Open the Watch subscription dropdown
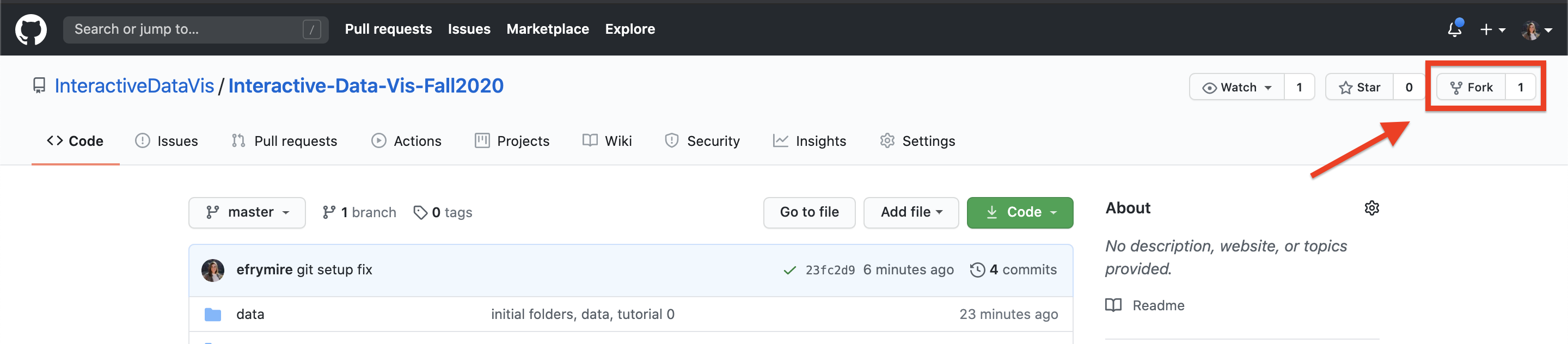The height and width of the screenshot is (344, 1568). tap(1238, 88)
